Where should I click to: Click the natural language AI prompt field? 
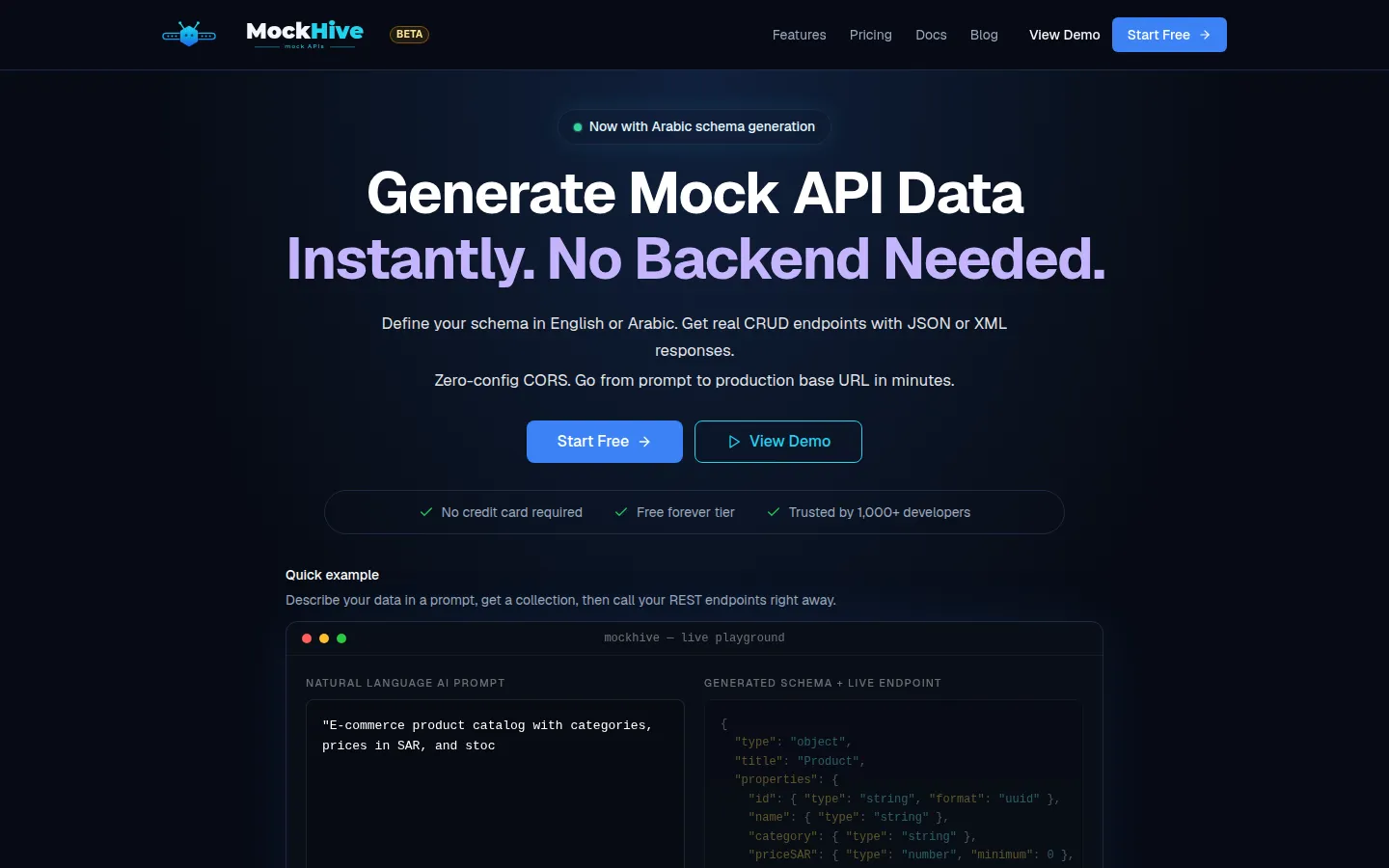pyautogui.click(x=495, y=783)
